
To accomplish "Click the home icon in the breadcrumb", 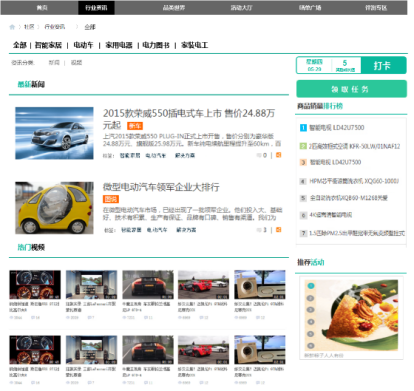I will click(12, 27).
